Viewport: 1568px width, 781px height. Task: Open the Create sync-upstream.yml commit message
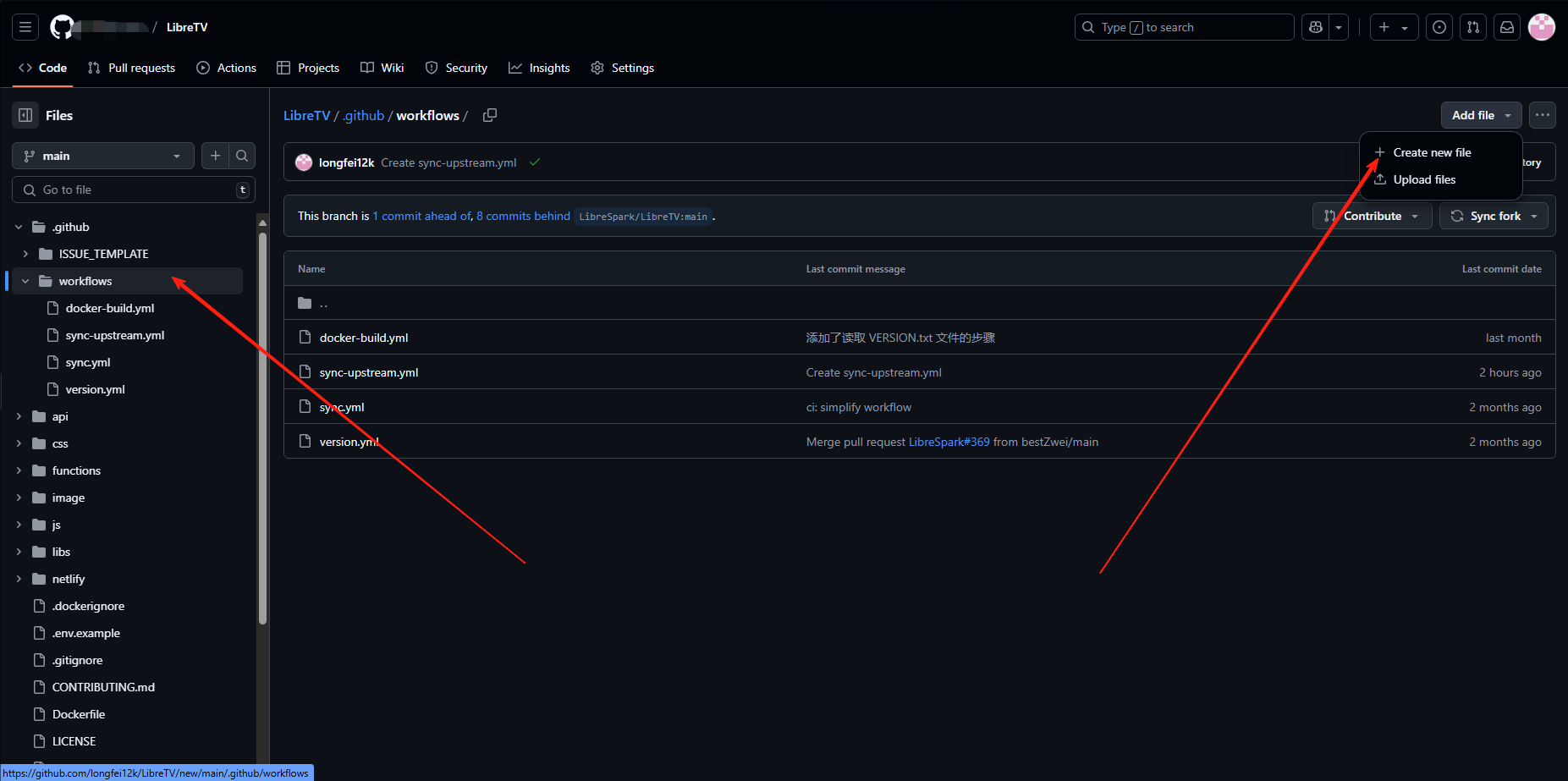[x=448, y=162]
